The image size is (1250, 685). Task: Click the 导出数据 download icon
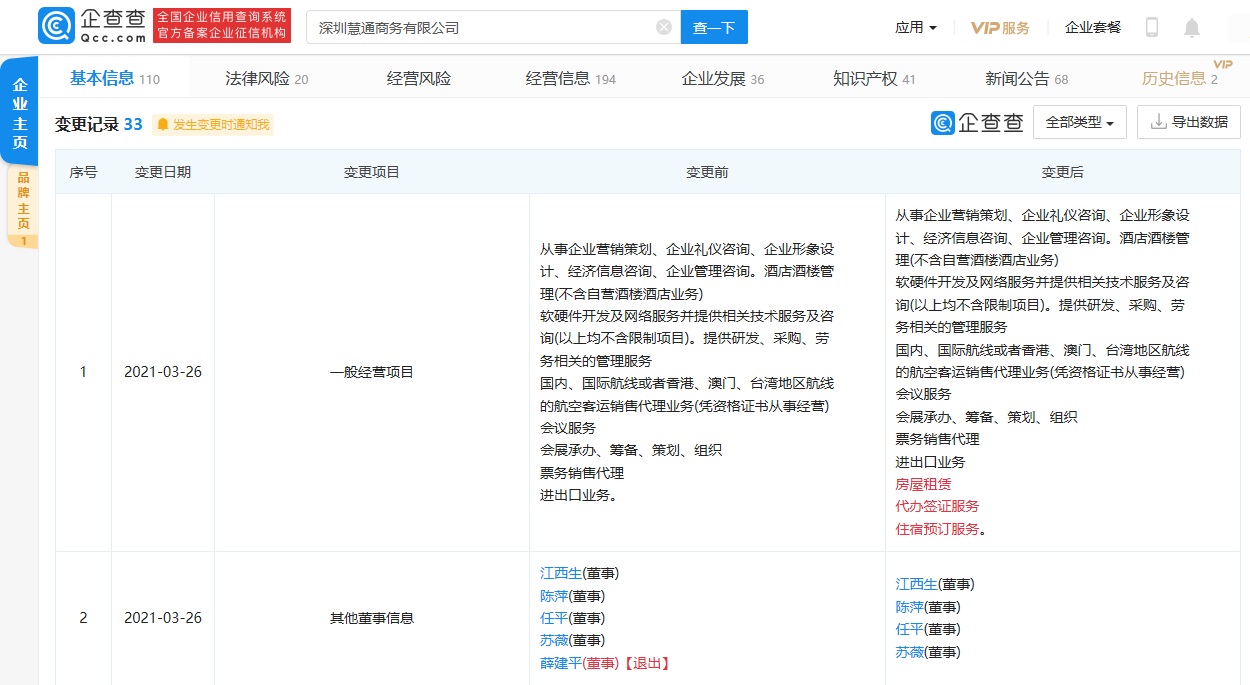[1159, 122]
